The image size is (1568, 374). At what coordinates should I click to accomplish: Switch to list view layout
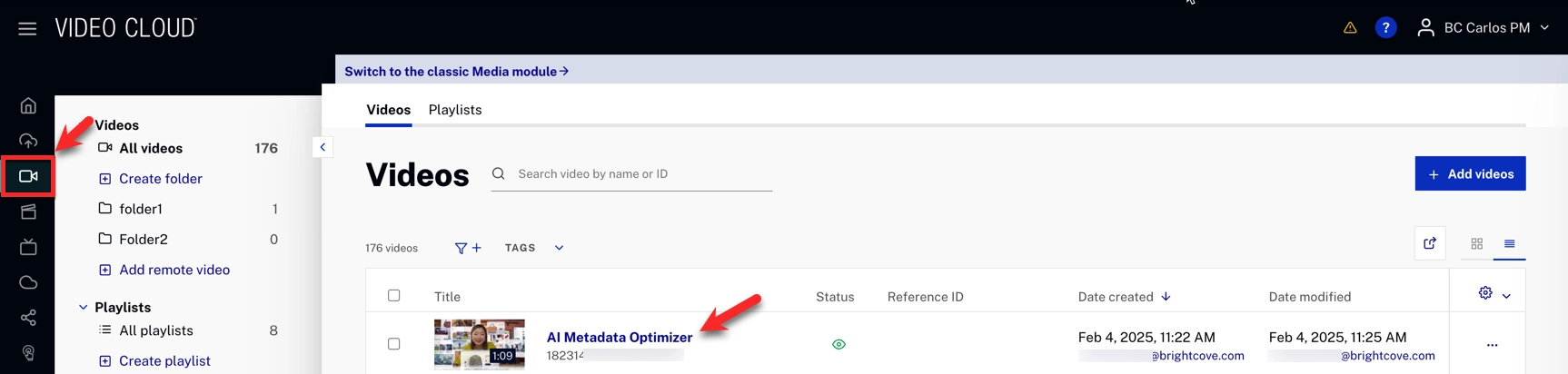[x=1509, y=243]
